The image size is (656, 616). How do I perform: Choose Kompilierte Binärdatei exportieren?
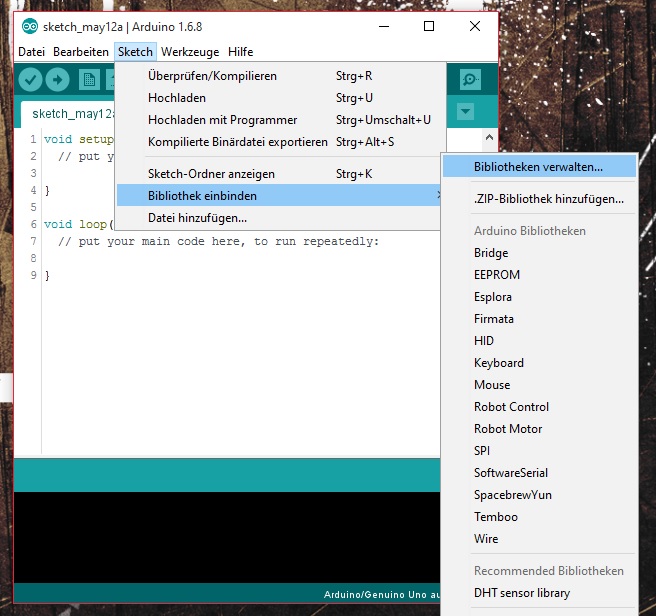tap(278, 142)
